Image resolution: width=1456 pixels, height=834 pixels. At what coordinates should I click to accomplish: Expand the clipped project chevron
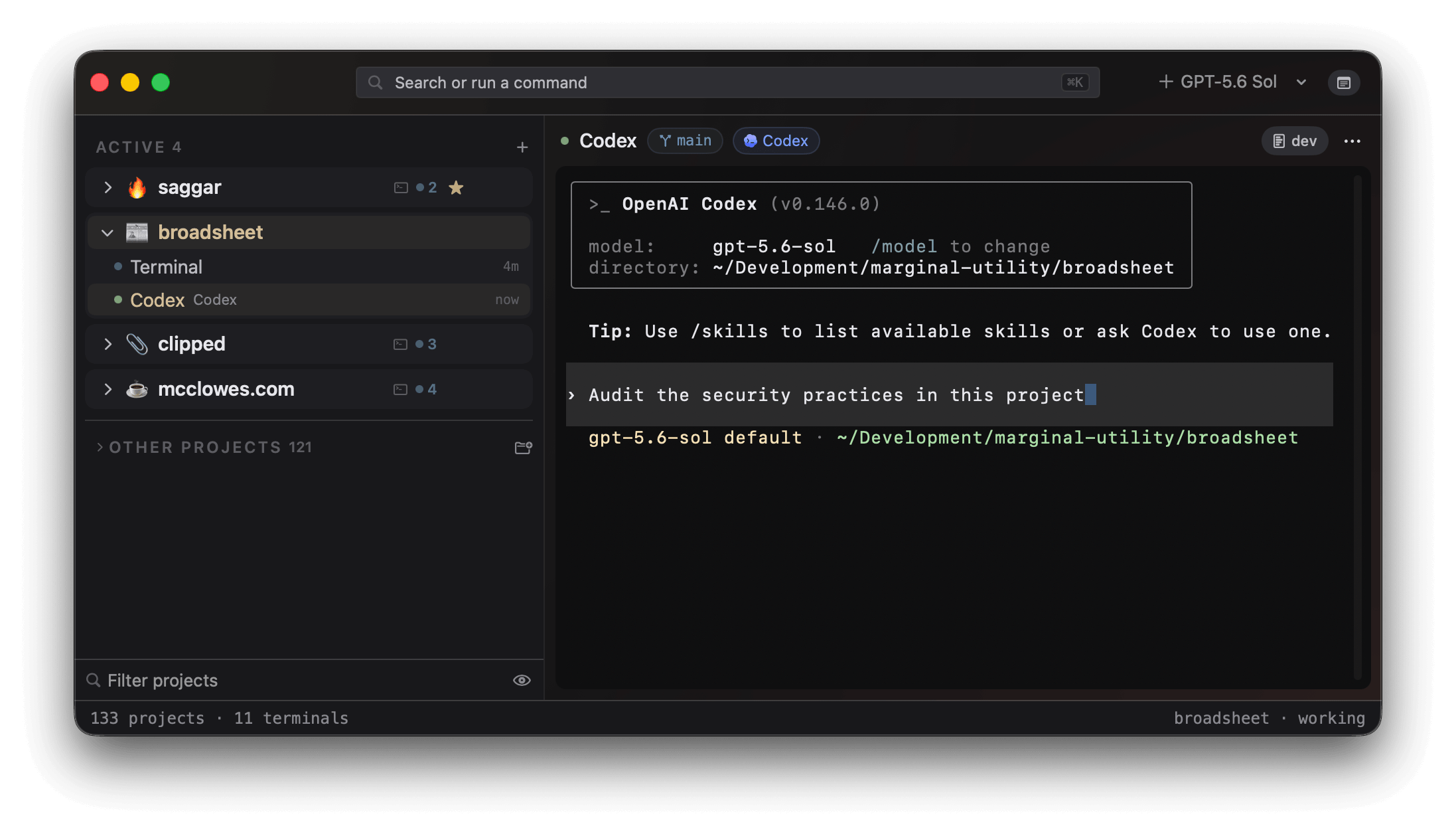click(x=108, y=344)
